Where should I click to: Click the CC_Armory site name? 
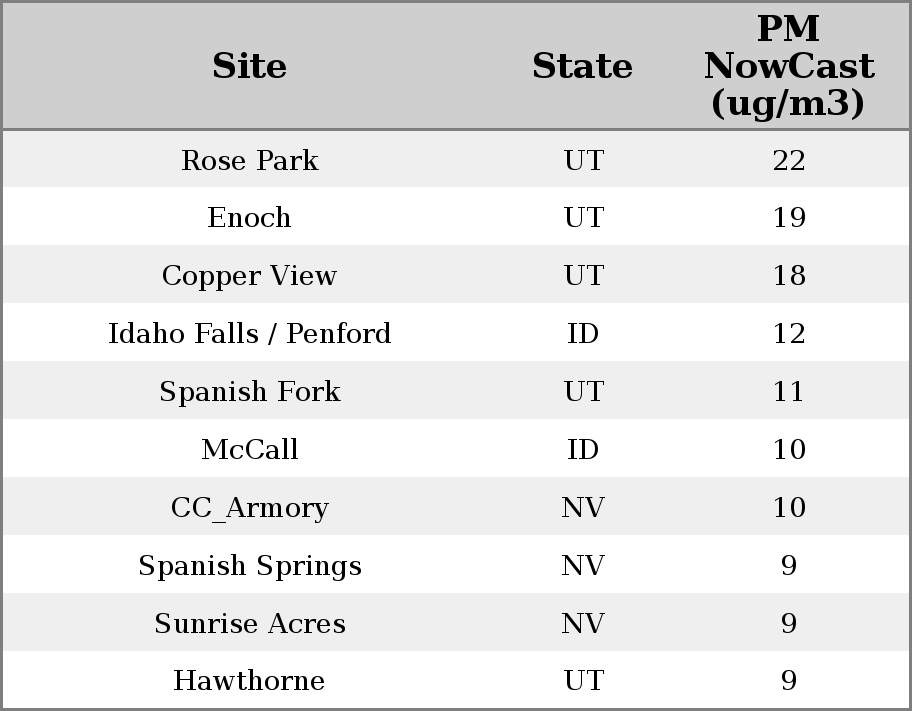click(250, 508)
